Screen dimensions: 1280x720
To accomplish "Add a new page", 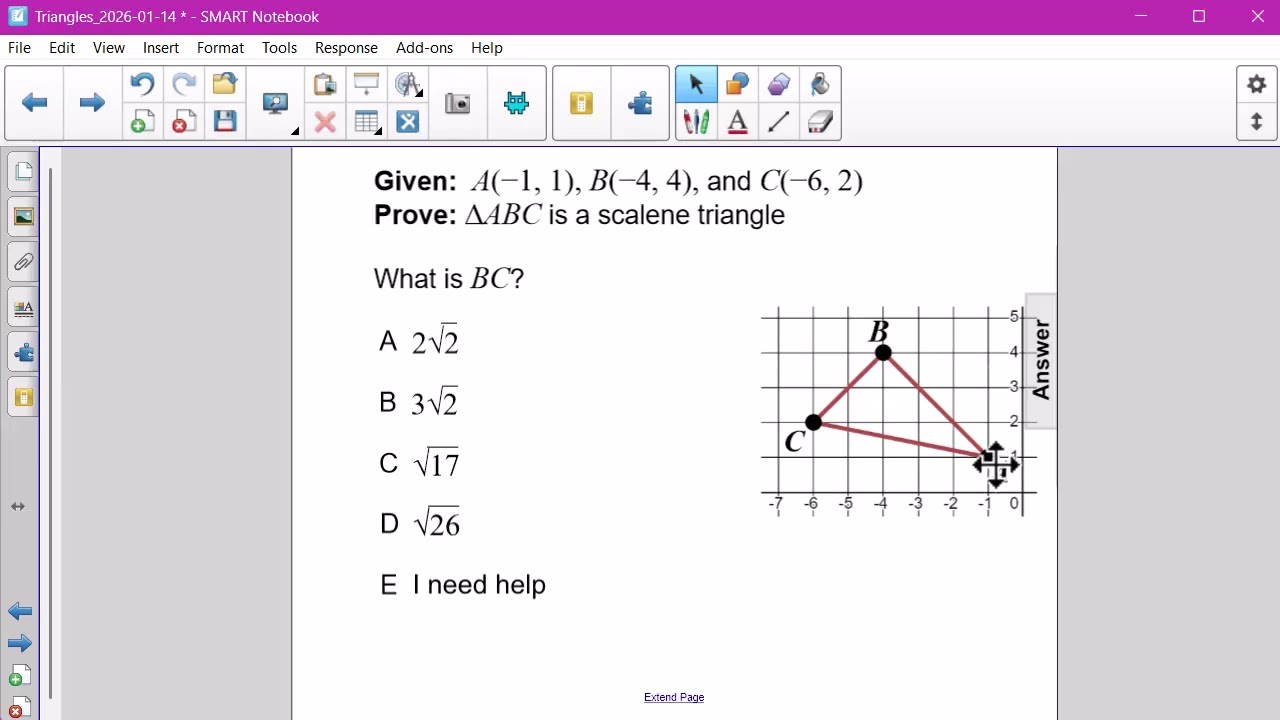I will pos(142,122).
